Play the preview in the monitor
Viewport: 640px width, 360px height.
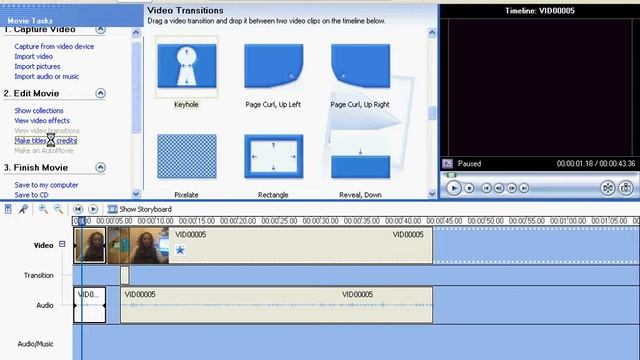coord(453,188)
